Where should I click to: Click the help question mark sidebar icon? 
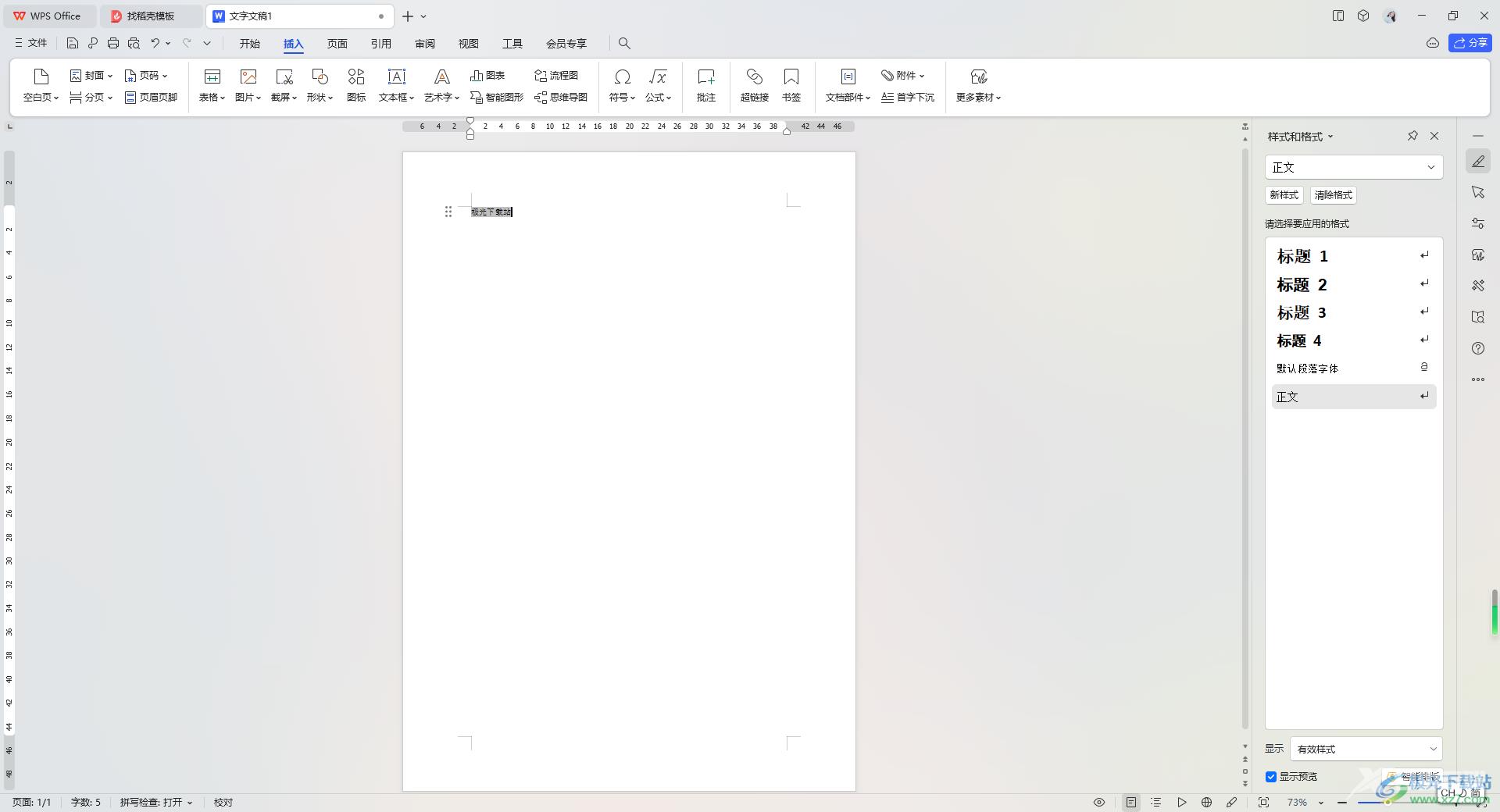tap(1478, 348)
